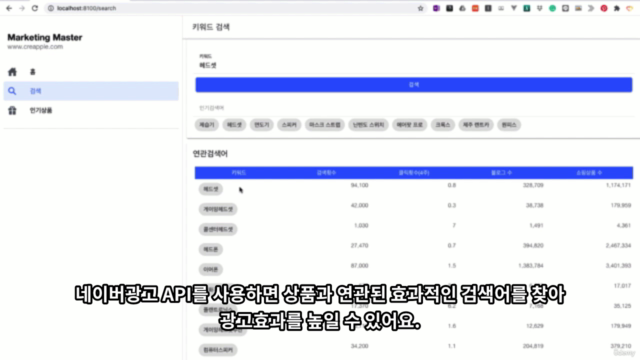Go back using the browser back arrow

tap(9, 8)
